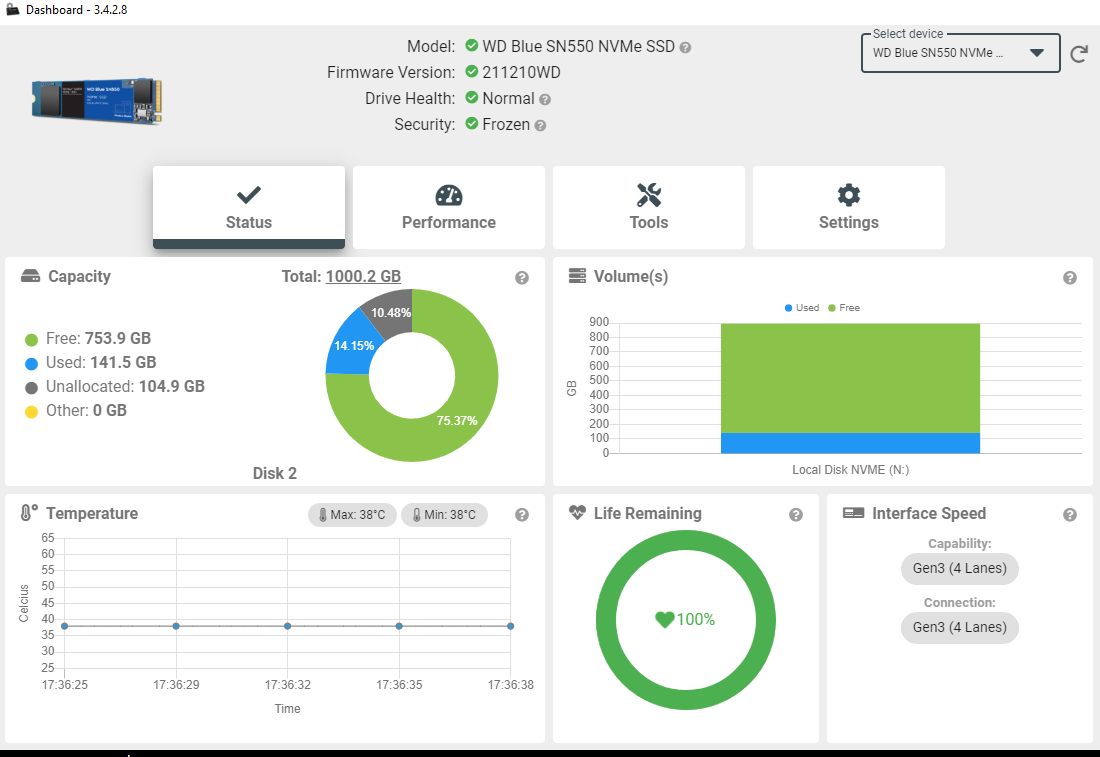Image resolution: width=1100 pixels, height=757 pixels.
Task: Click the Max: 38°C temperature badge
Action: tap(352, 515)
